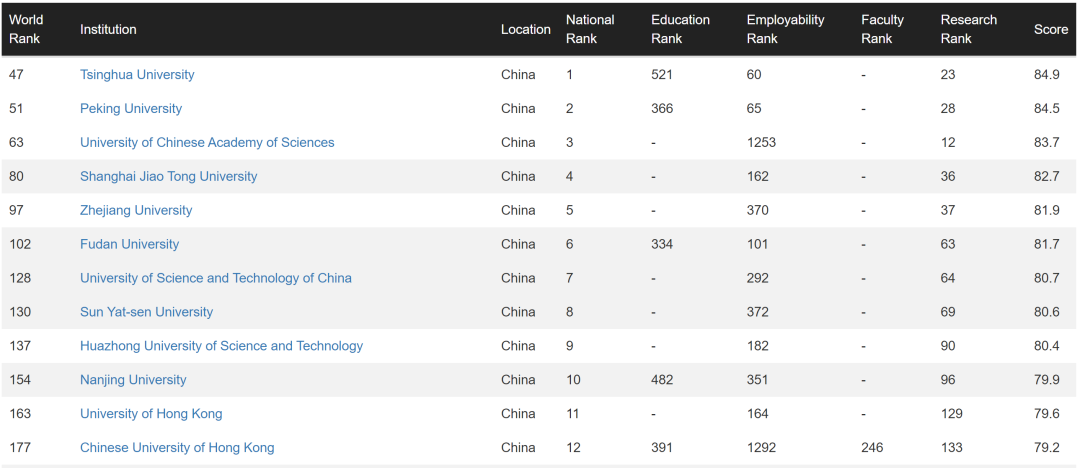Click University of Chinese Academy of Sciences
This screenshot has width=1080, height=468.
[207, 143]
